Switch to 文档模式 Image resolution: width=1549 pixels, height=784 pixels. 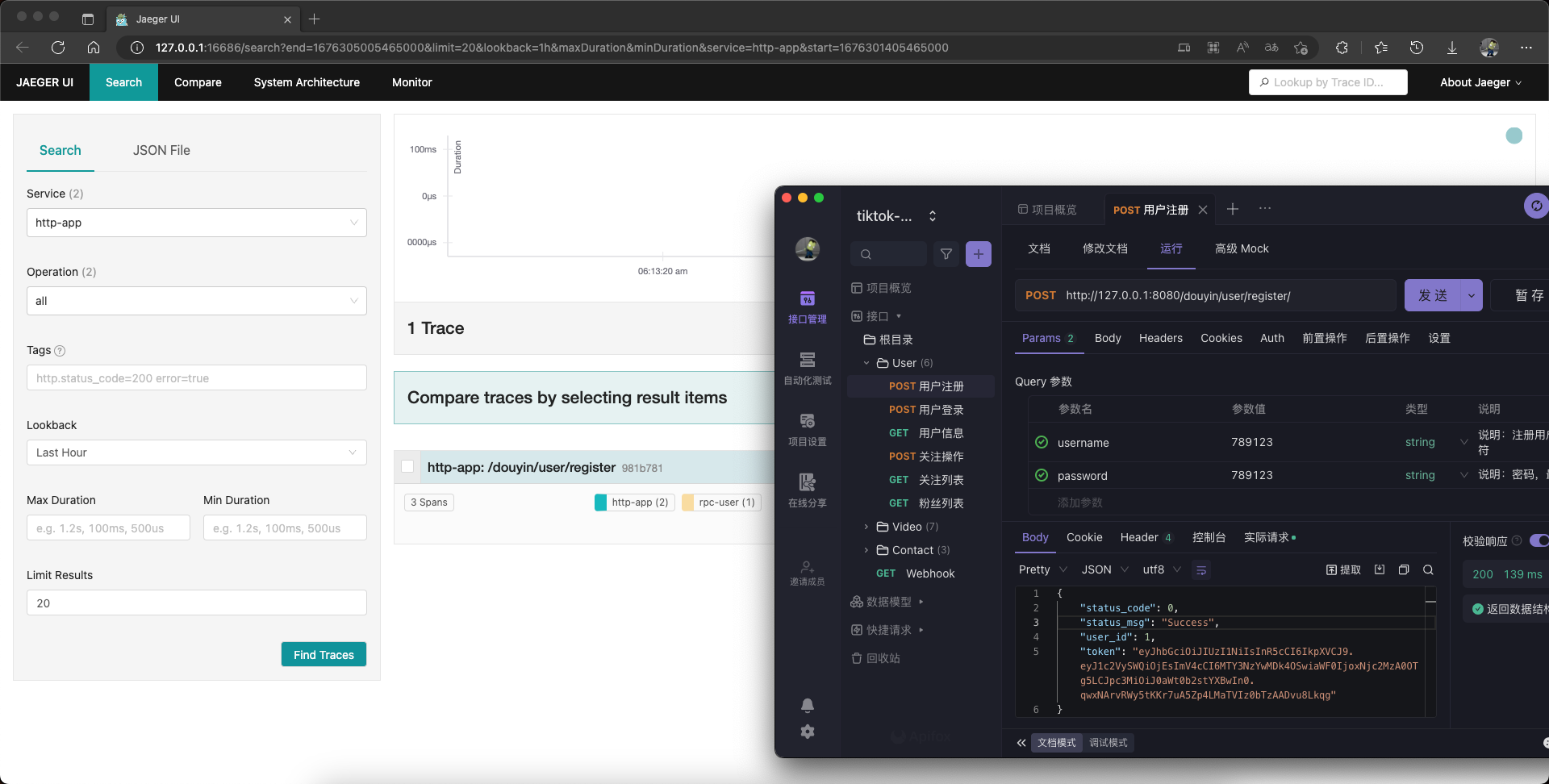[1056, 743]
